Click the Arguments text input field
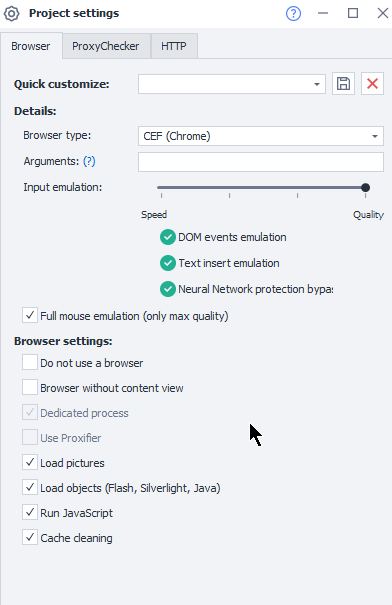Screen dimensions: 392x605 [x=261, y=162]
